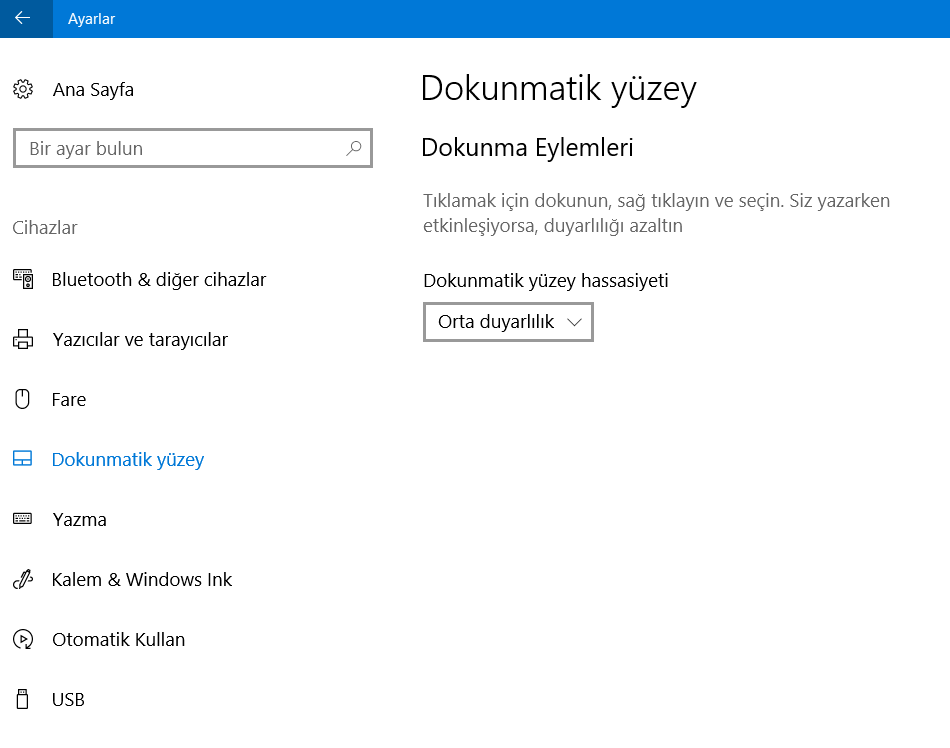
Task: Focus the 'Bir ayar bulun' search field
Action: point(180,148)
